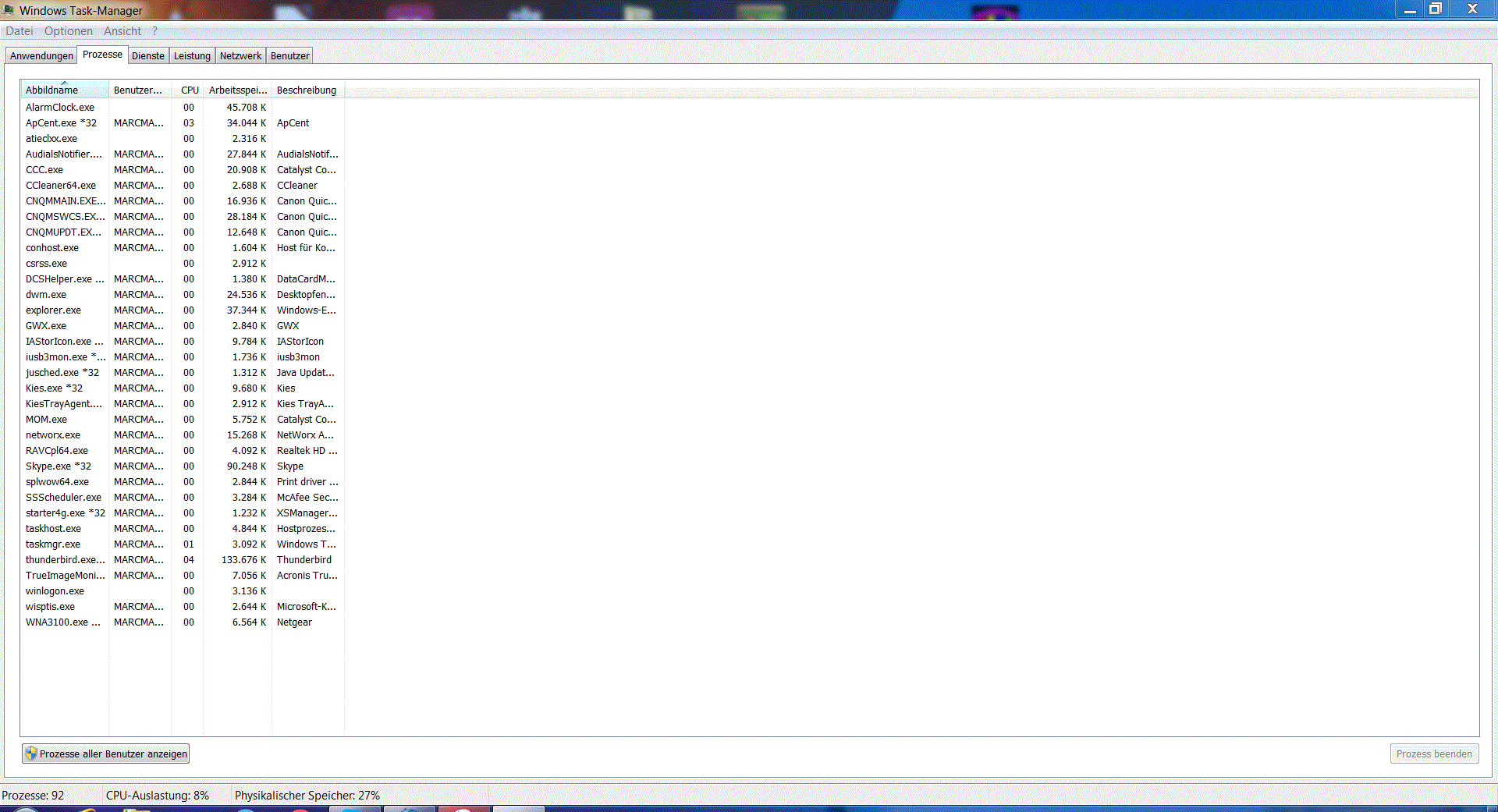Open the Ansicht menu
This screenshot has height=812, width=1498.
122,31
